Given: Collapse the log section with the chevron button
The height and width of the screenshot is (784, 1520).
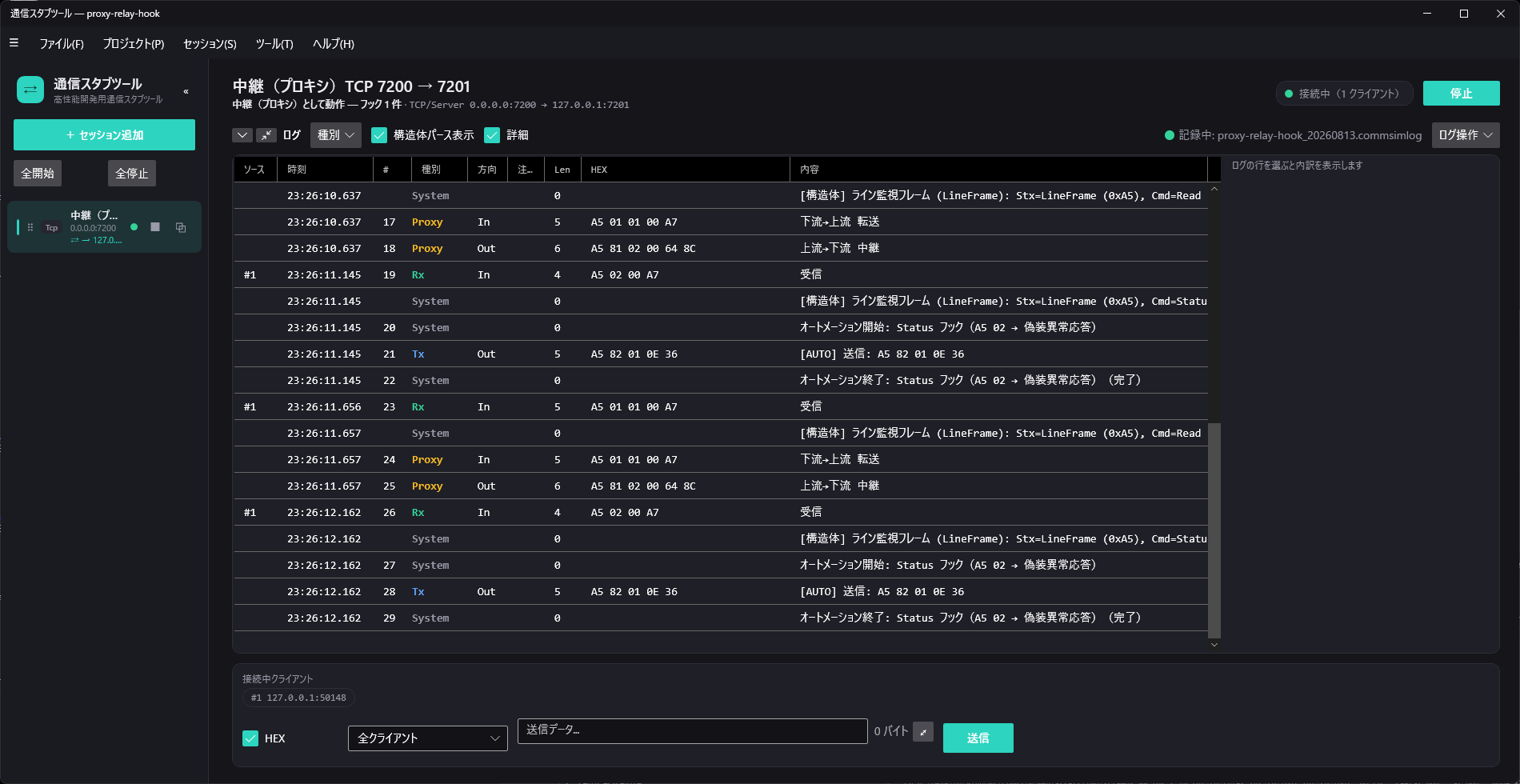Looking at the screenshot, I should click(242, 135).
